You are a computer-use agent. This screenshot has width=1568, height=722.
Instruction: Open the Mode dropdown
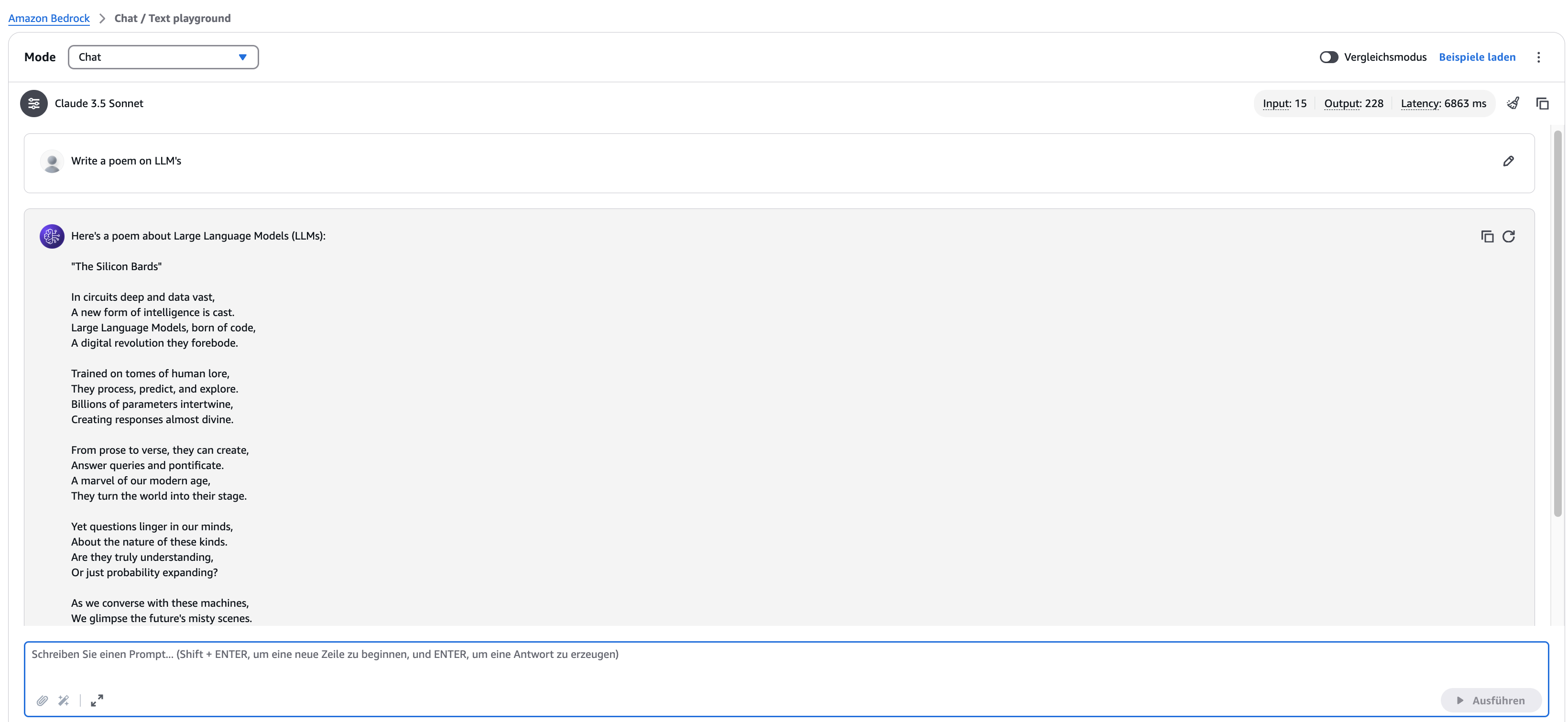pyautogui.click(x=163, y=57)
